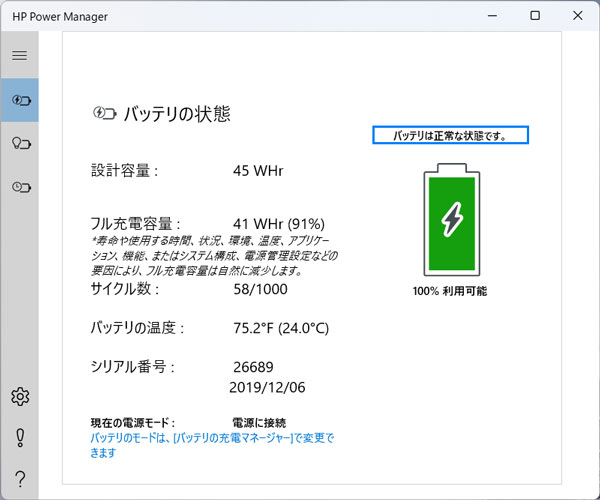Open the clock battery schedule sidebar icon

point(19,186)
